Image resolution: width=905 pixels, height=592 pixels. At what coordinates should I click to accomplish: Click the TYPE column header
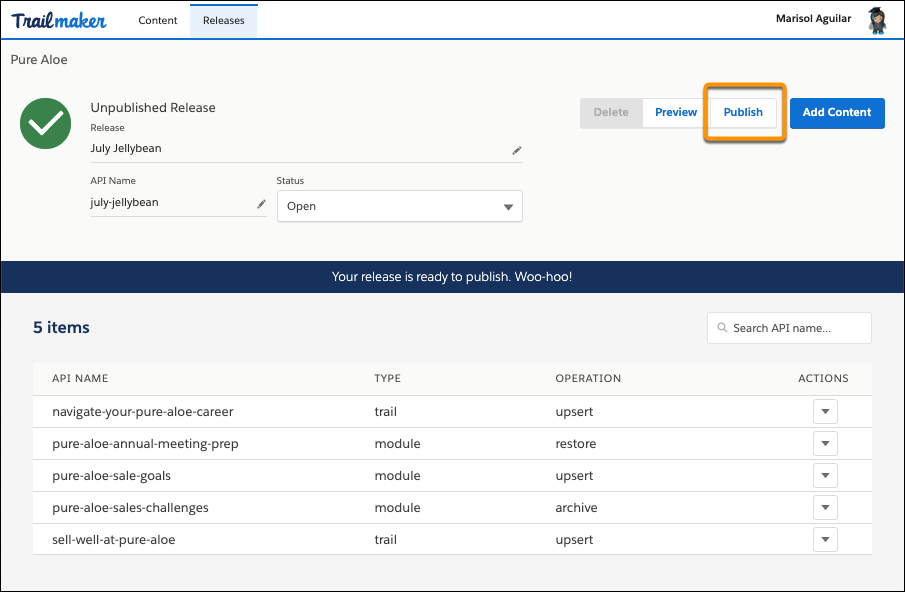(387, 378)
